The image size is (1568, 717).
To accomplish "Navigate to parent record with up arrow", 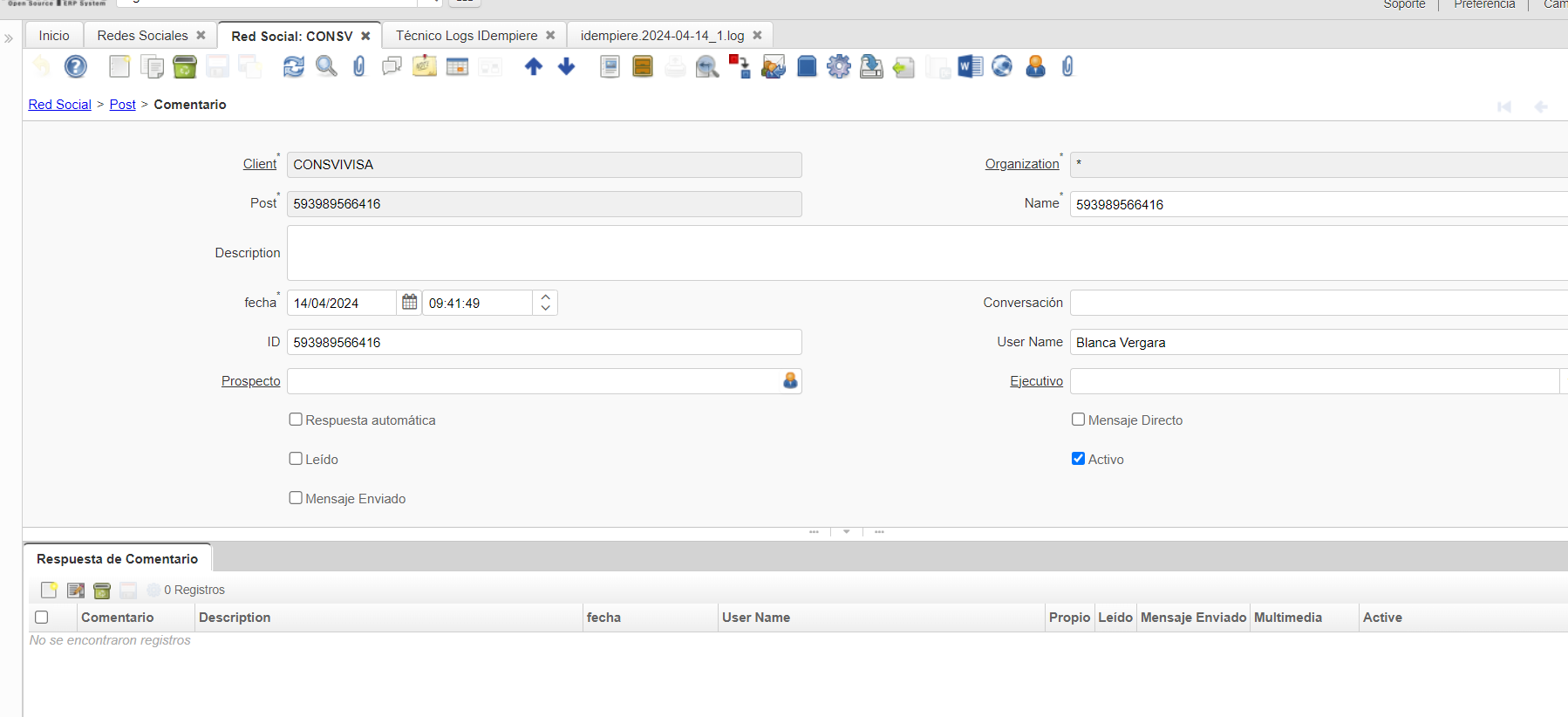I will 534,66.
